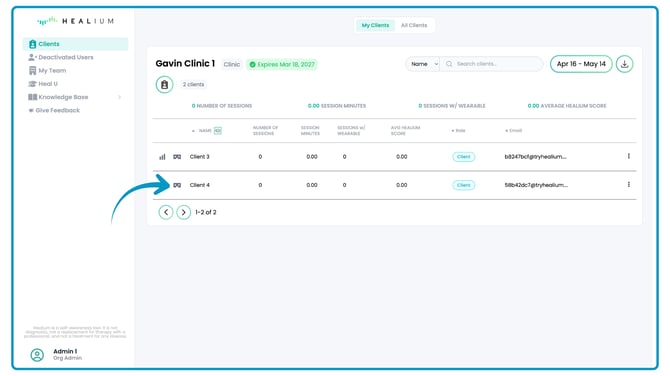Go to previous page of clients
Image resolution: width=670 pixels, height=376 pixels.
166,212
